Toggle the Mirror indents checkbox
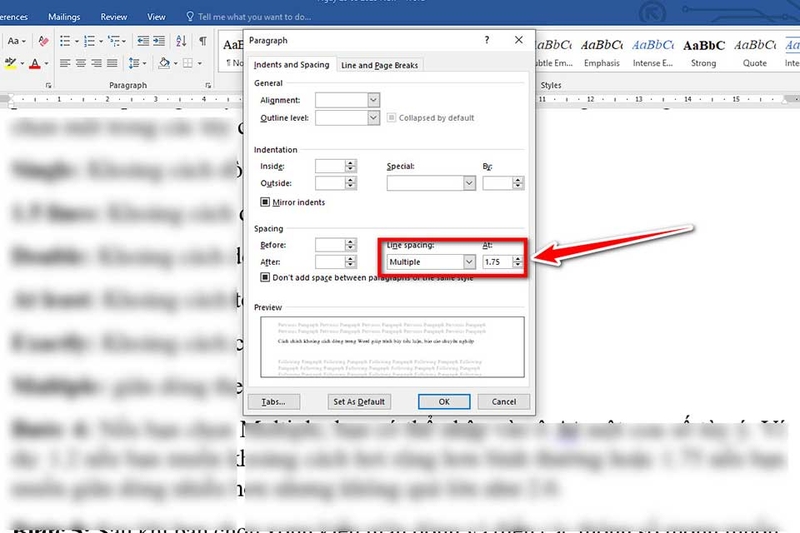Screen dimensions: 800x533 (x=265, y=202)
